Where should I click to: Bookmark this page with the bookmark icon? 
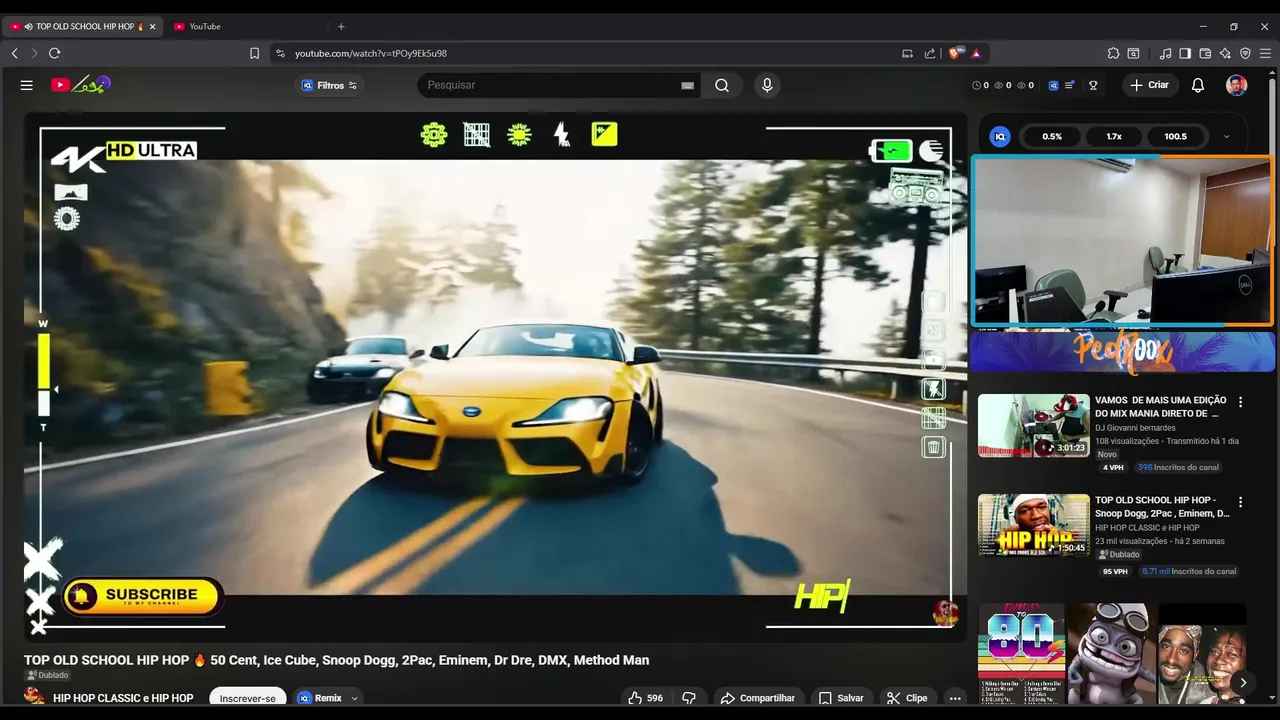click(x=254, y=53)
